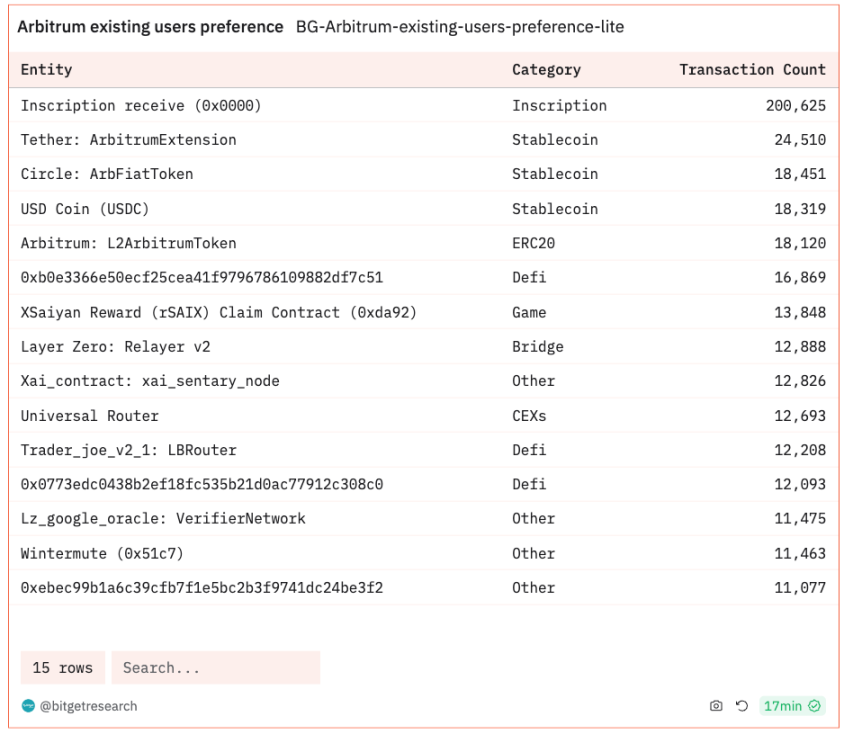Click the bitgetresearch avatar icon

click(x=28, y=706)
